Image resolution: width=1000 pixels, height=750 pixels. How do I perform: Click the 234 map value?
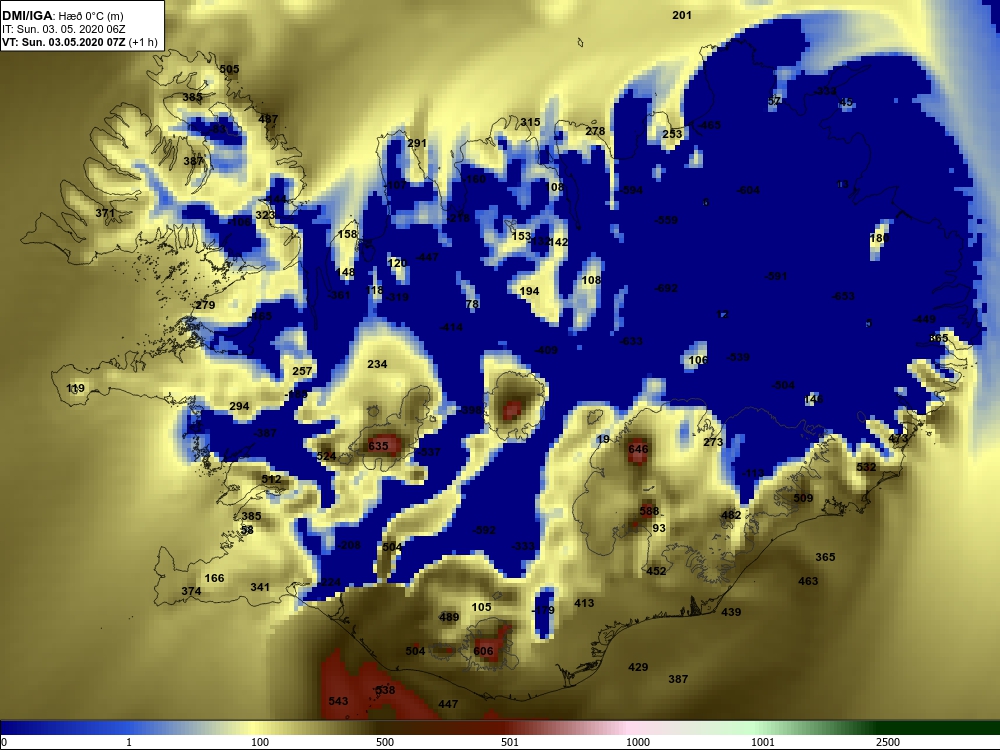coord(377,364)
